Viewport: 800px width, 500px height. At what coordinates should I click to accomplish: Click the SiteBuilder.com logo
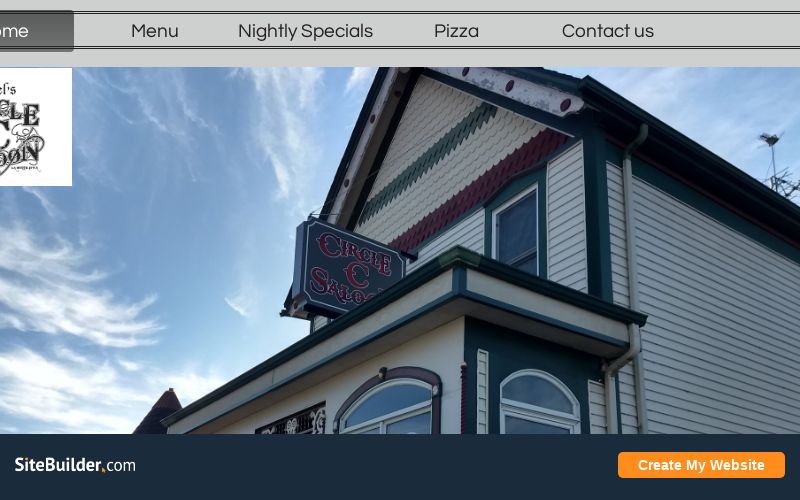click(x=75, y=465)
